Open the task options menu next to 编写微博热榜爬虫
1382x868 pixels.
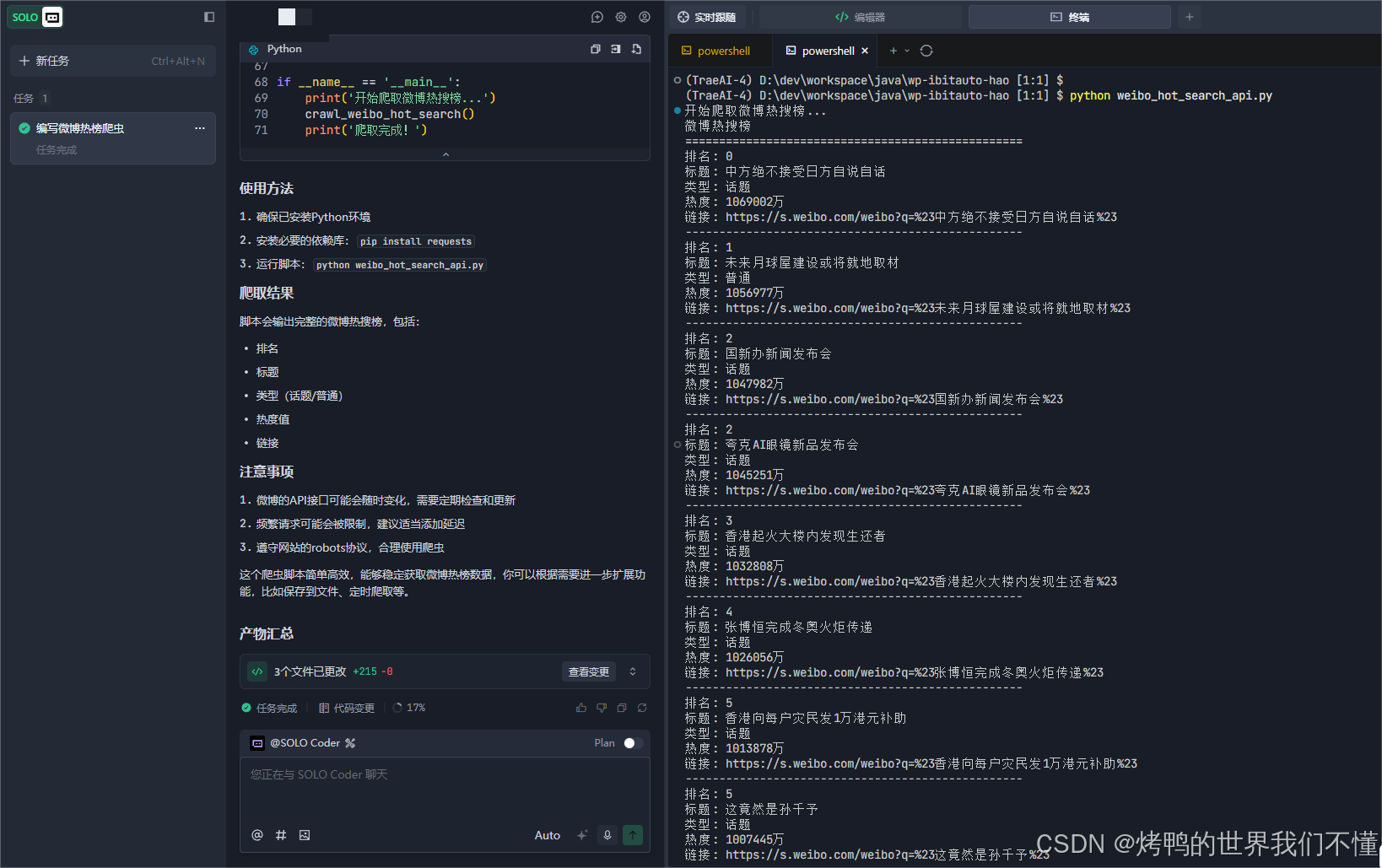[200, 128]
